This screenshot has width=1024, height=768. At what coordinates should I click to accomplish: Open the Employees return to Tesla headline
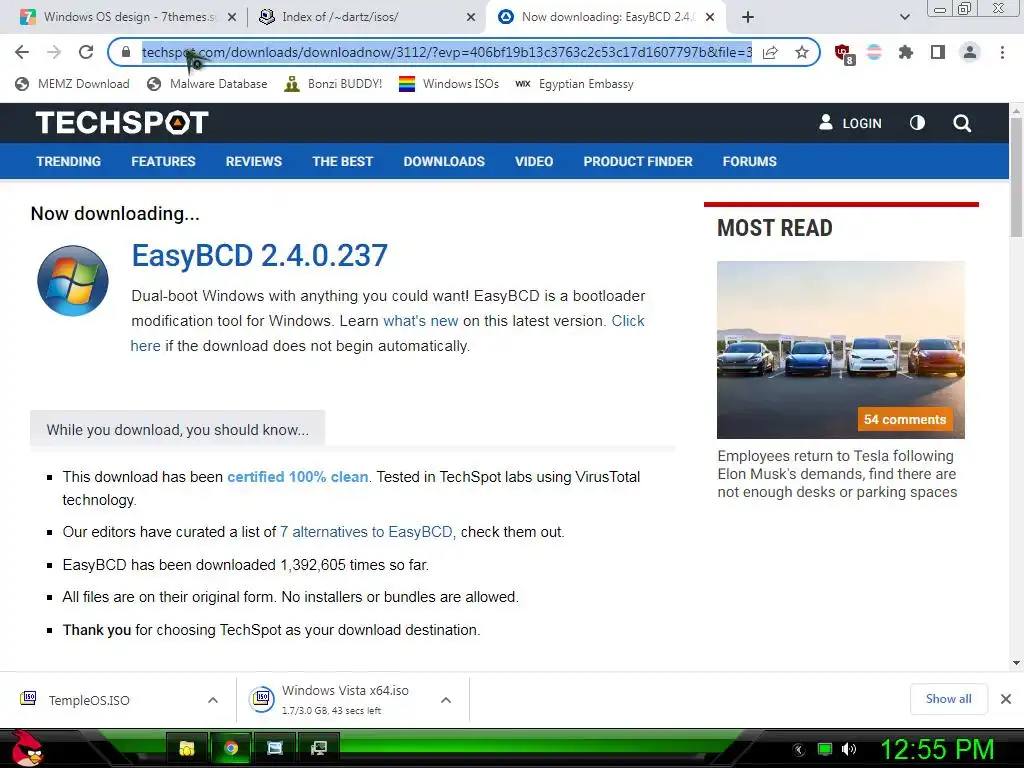[x=837, y=474]
